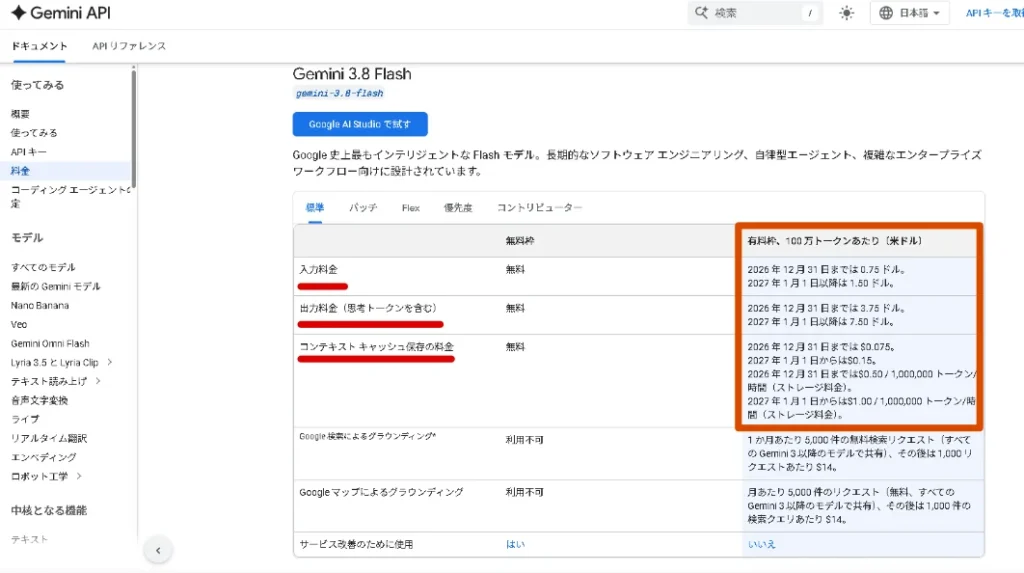Click the 出力料金(思考トークンを含む) label
Image resolution: width=1024 pixels, height=573 pixels.
[368, 308]
